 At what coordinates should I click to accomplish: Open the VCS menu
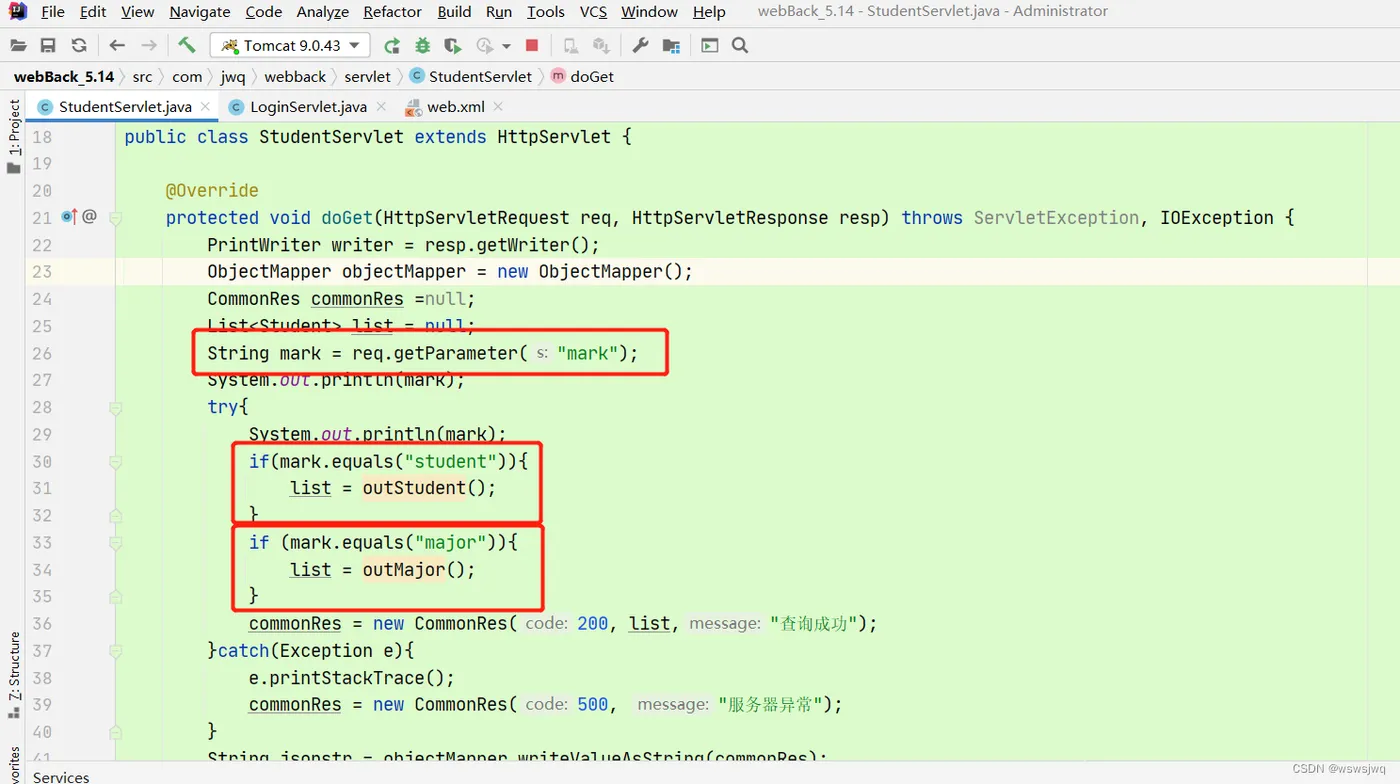pyautogui.click(x=593, y=12)
